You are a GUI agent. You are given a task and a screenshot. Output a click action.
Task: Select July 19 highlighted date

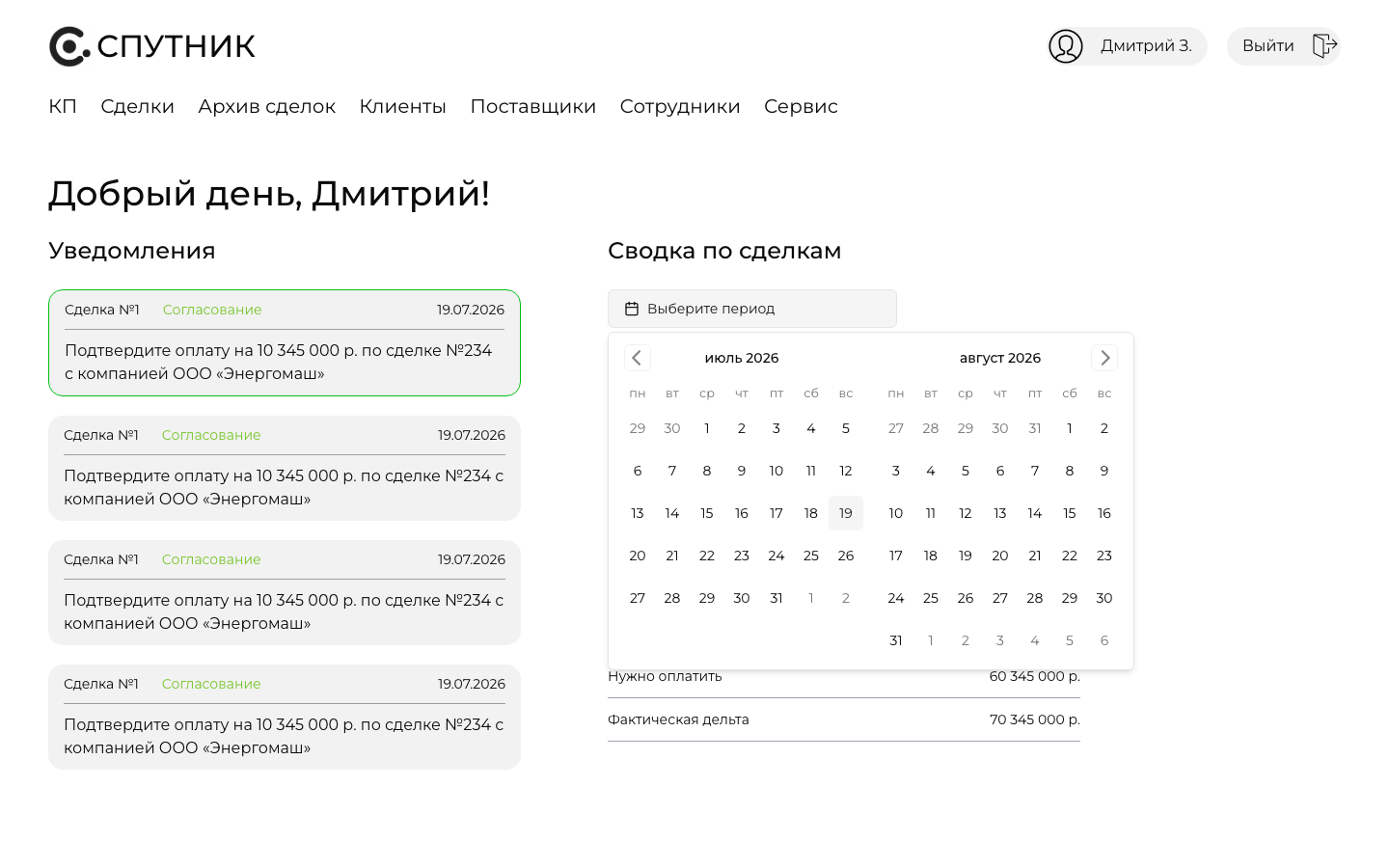[846, 513]
